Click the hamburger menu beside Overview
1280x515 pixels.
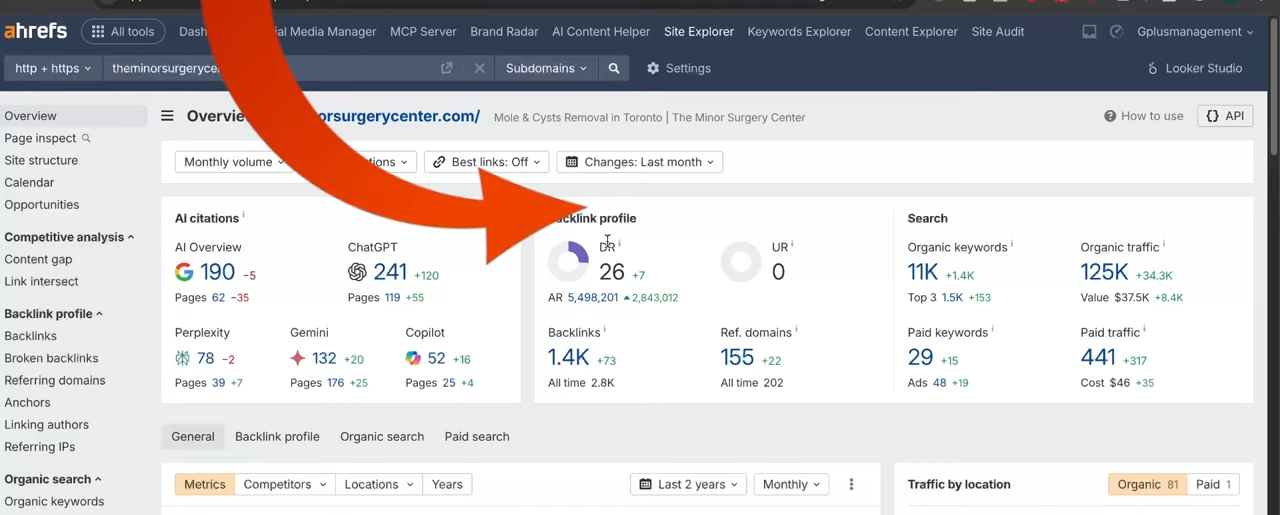tap(168, 116)
